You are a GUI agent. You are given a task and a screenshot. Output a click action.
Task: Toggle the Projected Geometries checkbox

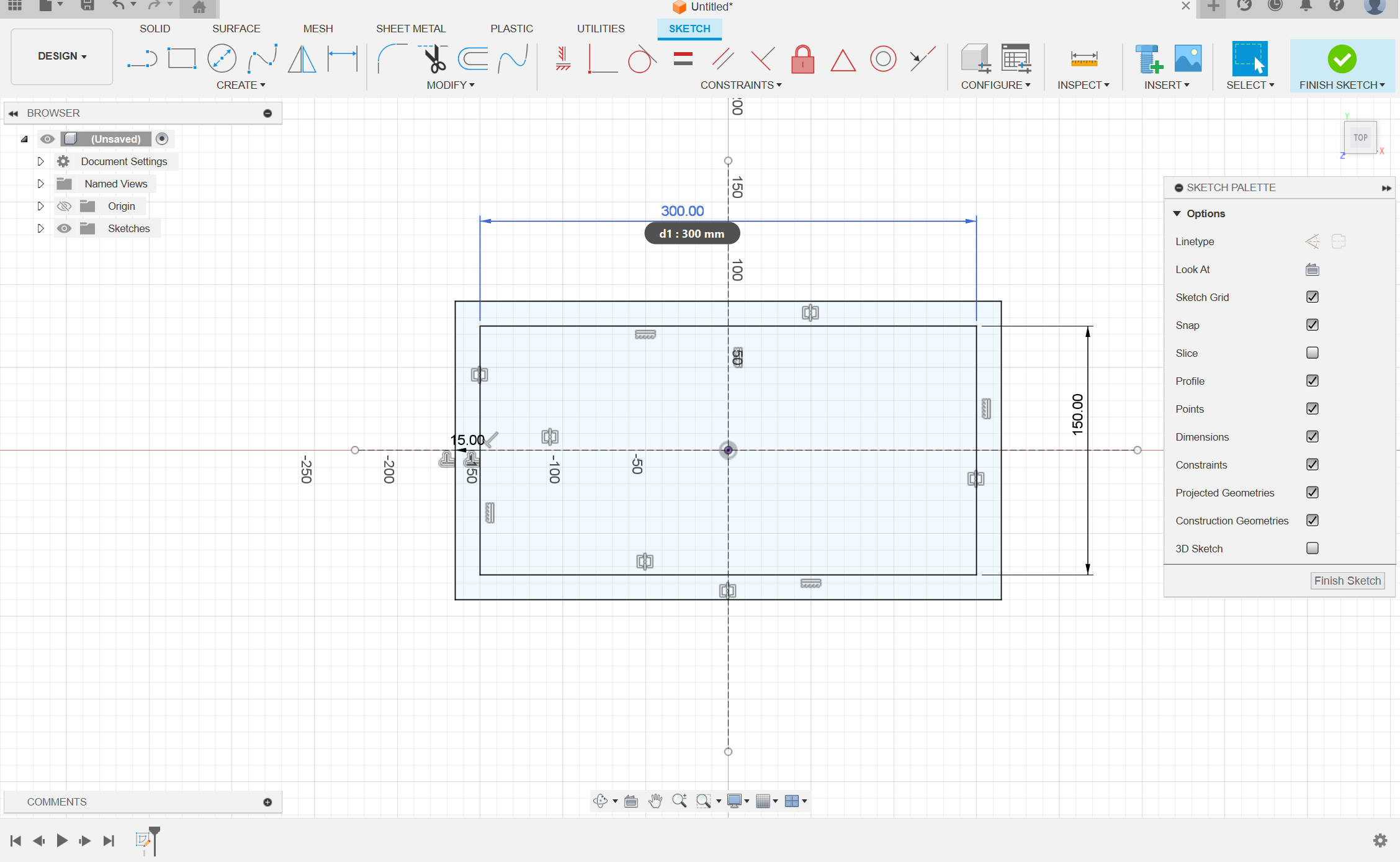pyautogui.click(x=1312, y=492)
